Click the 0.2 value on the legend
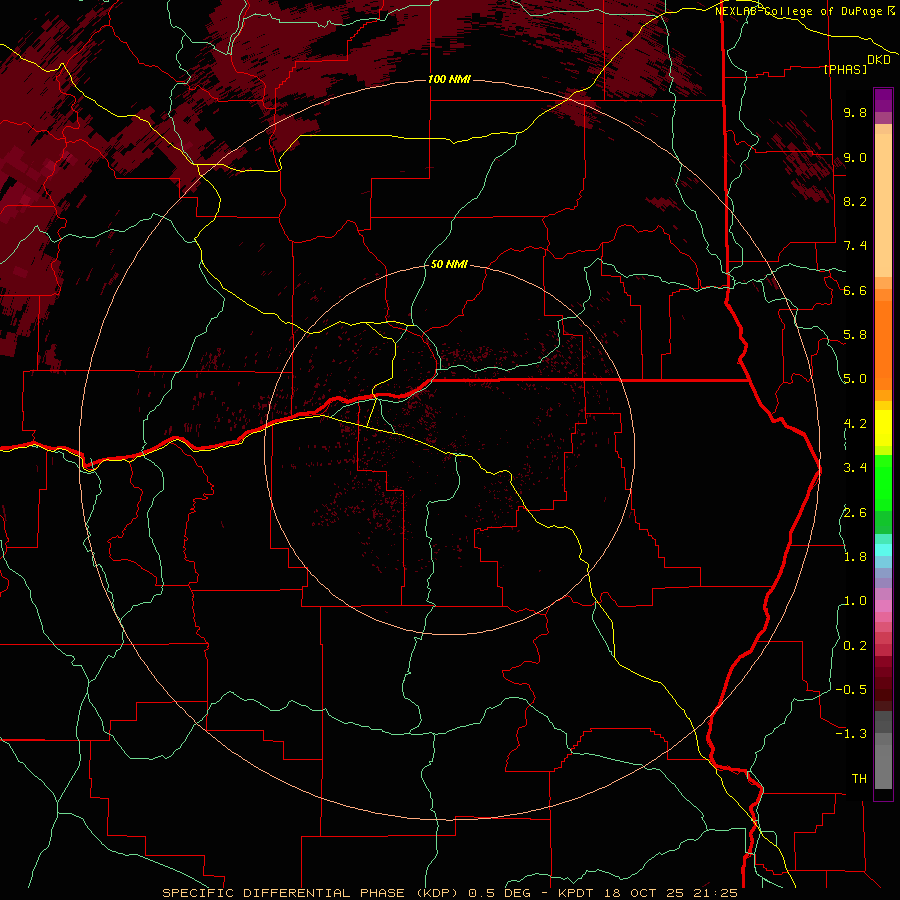This screenshot has height=900, width=900. click(855, 646)
